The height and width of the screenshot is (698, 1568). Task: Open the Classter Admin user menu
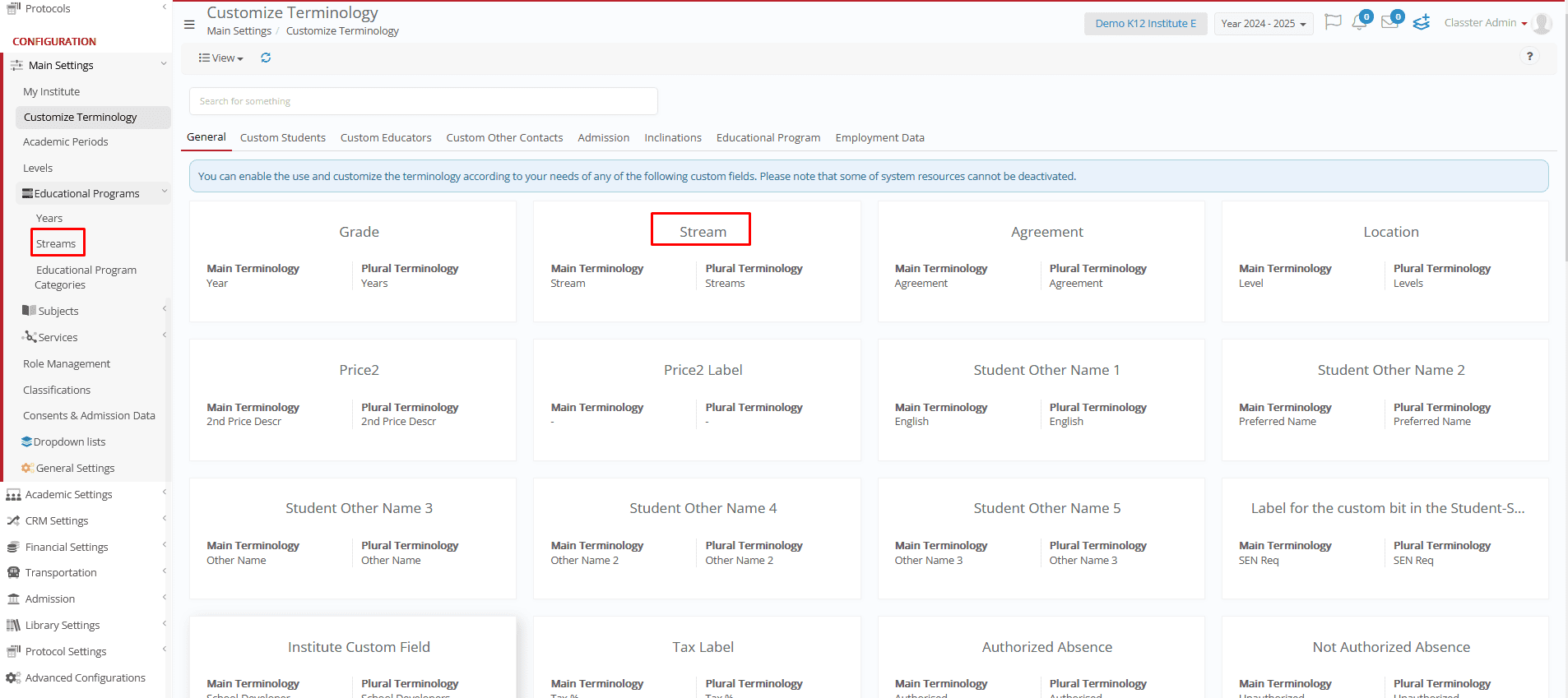pos(1486,23)
